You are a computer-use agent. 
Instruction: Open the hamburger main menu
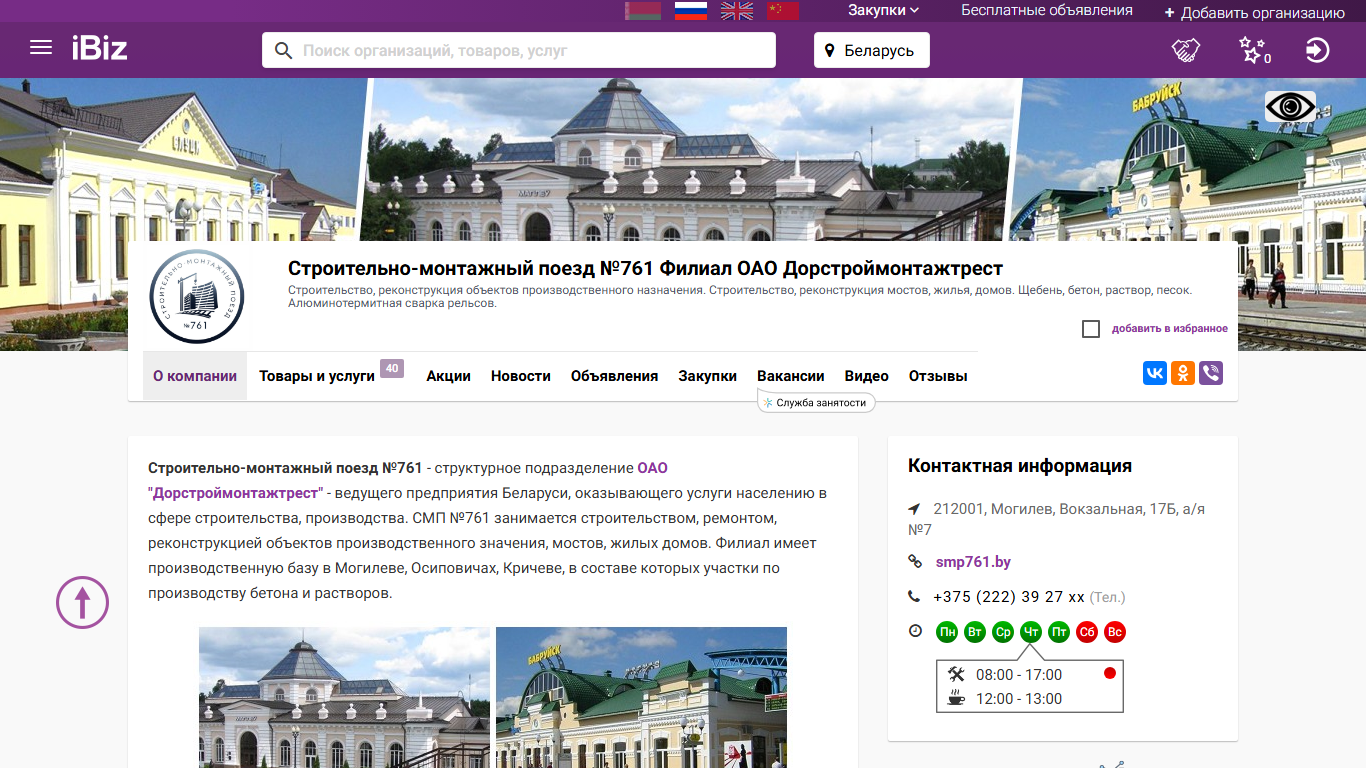(41, 48)
